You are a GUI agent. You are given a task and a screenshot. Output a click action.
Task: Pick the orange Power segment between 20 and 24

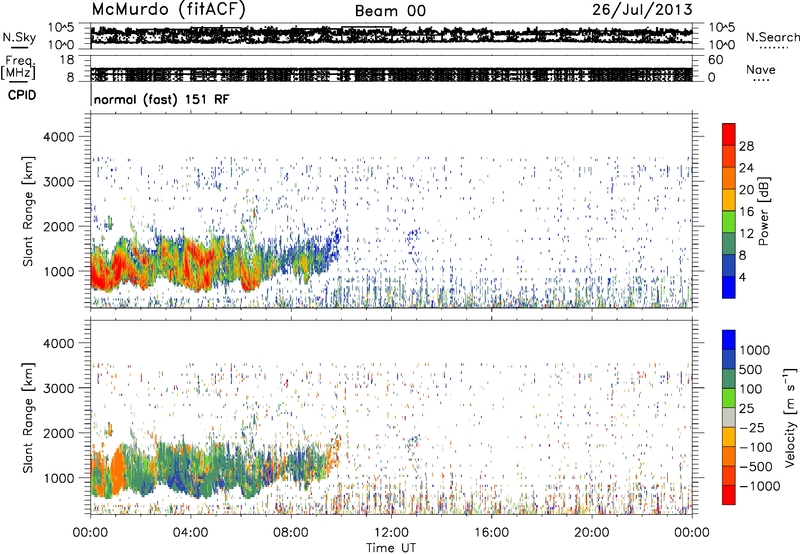coord(729,178)
